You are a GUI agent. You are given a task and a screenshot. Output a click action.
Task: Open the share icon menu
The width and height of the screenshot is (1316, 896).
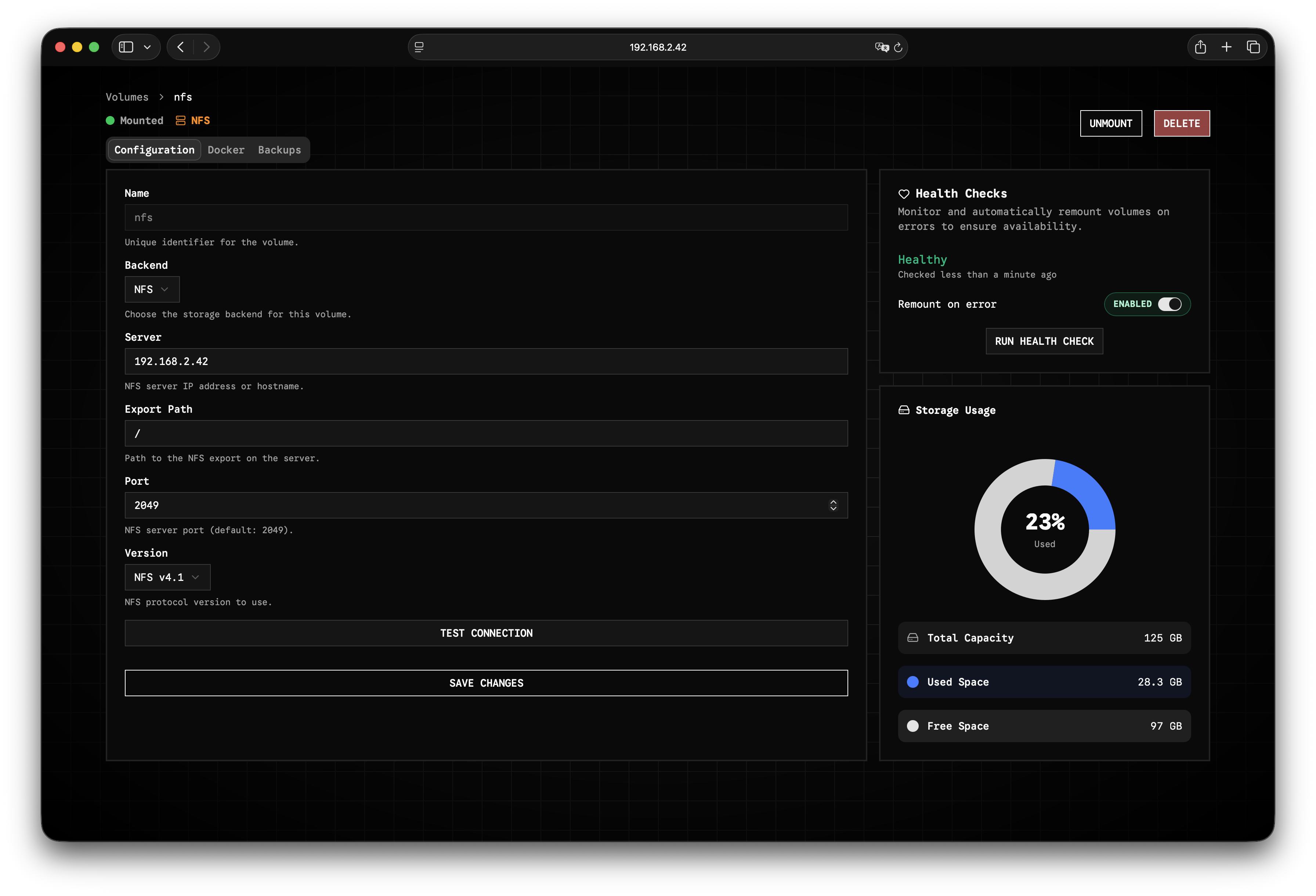point(1200,47)
